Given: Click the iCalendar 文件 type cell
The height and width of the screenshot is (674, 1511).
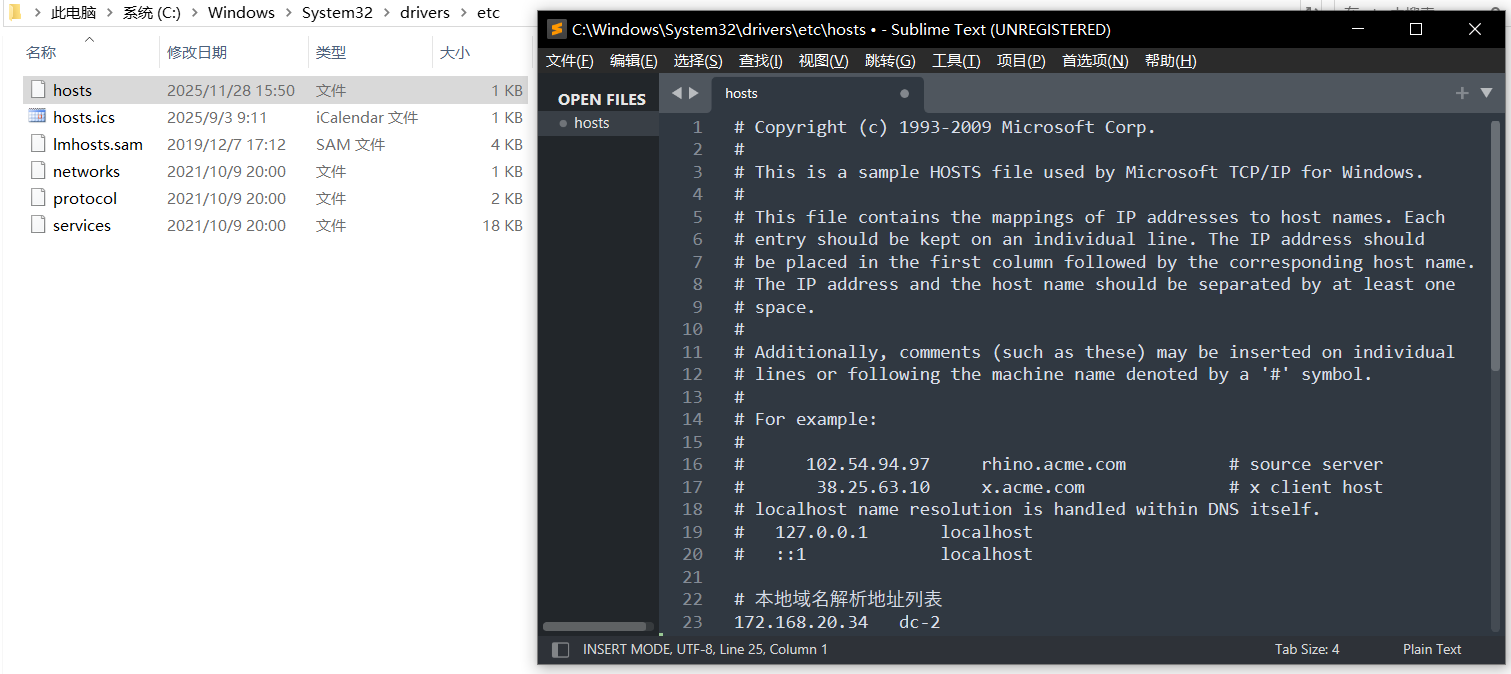Looking at the screenshot, I should (367, 117).
